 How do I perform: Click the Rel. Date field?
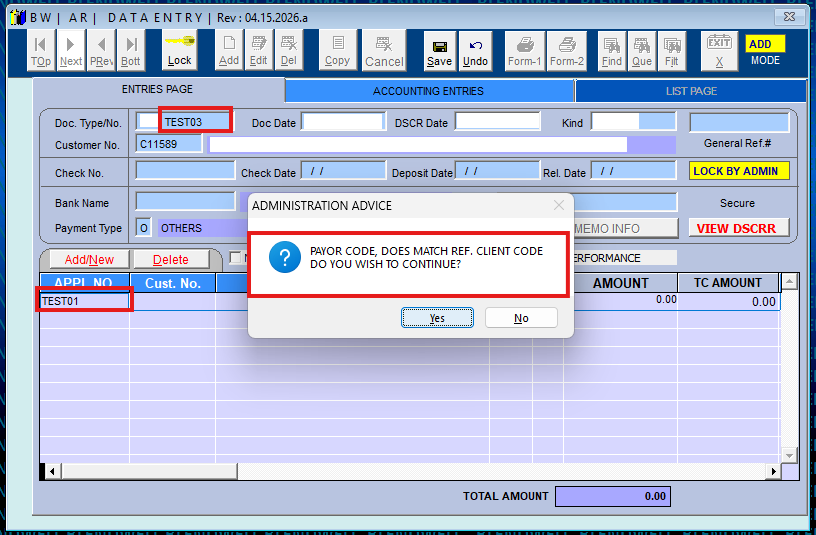click(633, 171)
